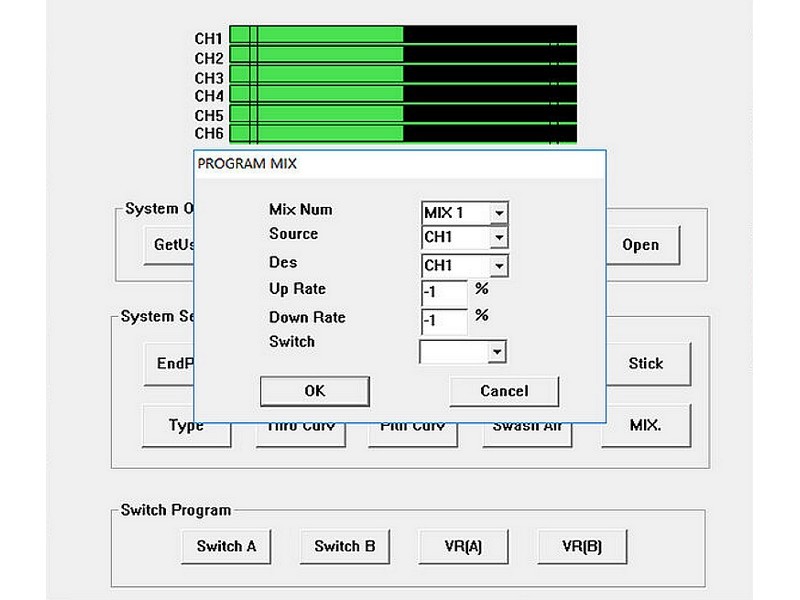Screen dimensions: 800x600
Task: Open the Mix Num dropdown arrow
Action: 499,213
